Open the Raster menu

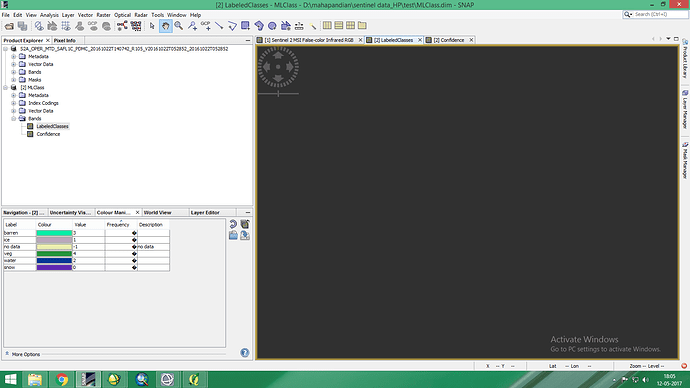pos(103,15)
